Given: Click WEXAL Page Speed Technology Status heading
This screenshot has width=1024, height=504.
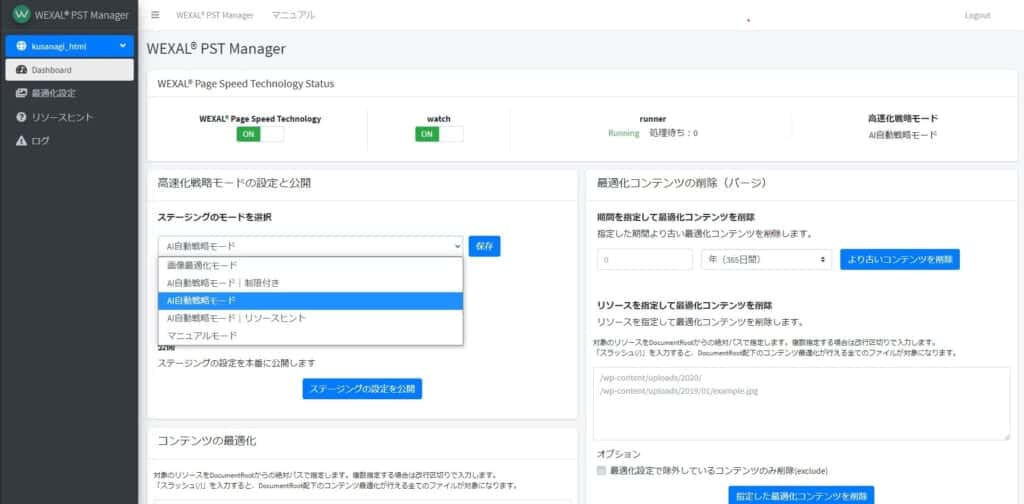Looking at the screenshot, I should pyautogui.click(x=246, y=84).
